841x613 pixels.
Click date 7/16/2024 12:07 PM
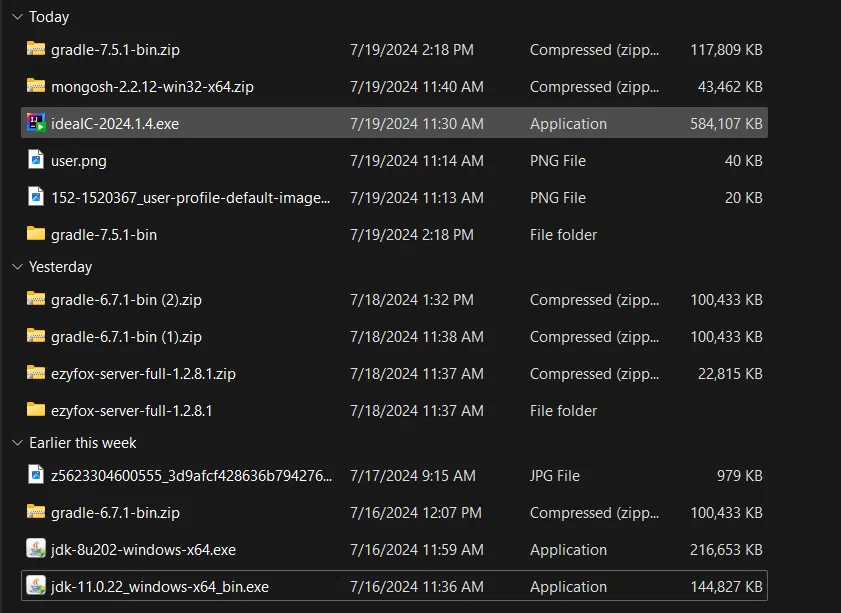416,513
